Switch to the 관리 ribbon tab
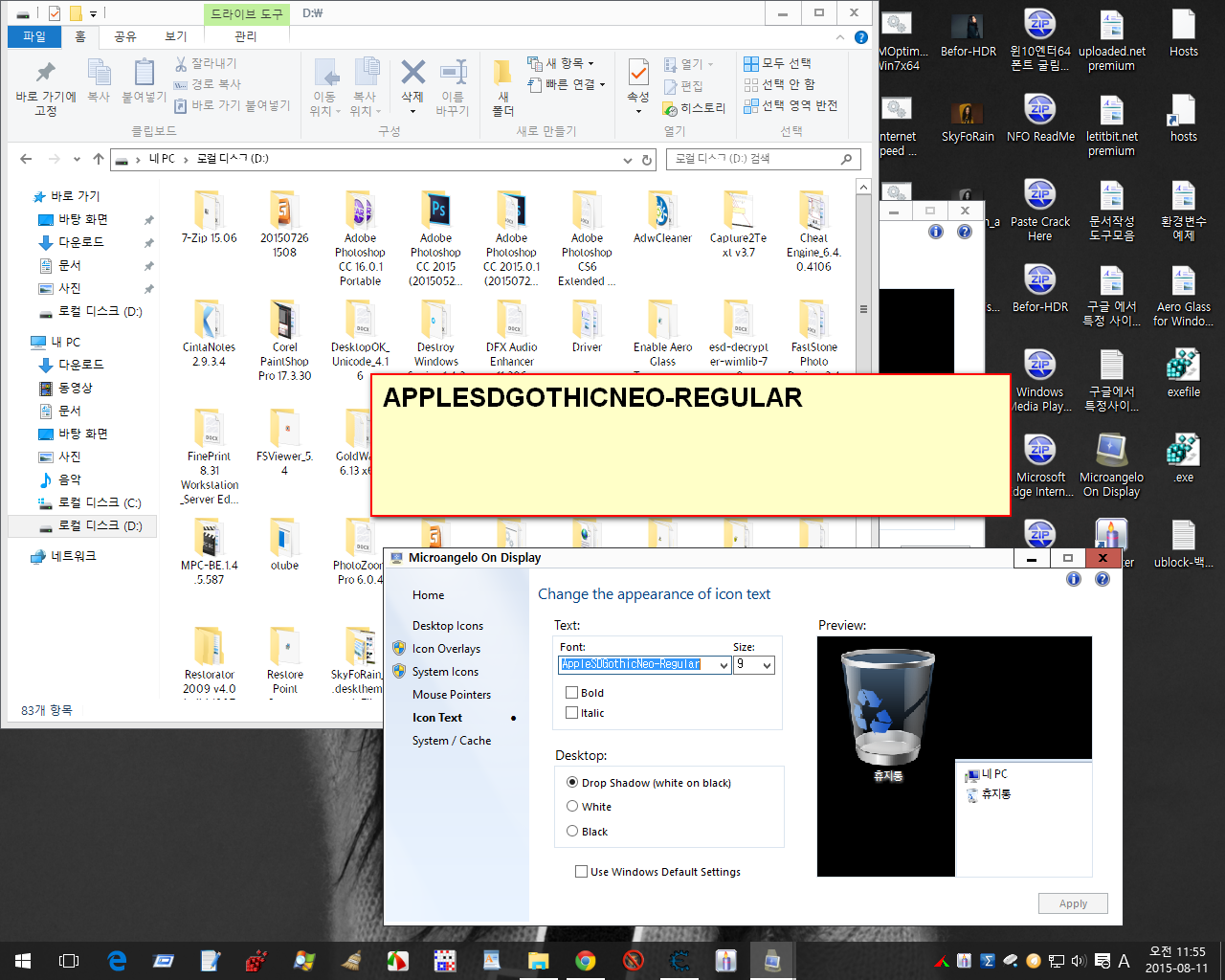The image size is (1225, 980). 245,36
